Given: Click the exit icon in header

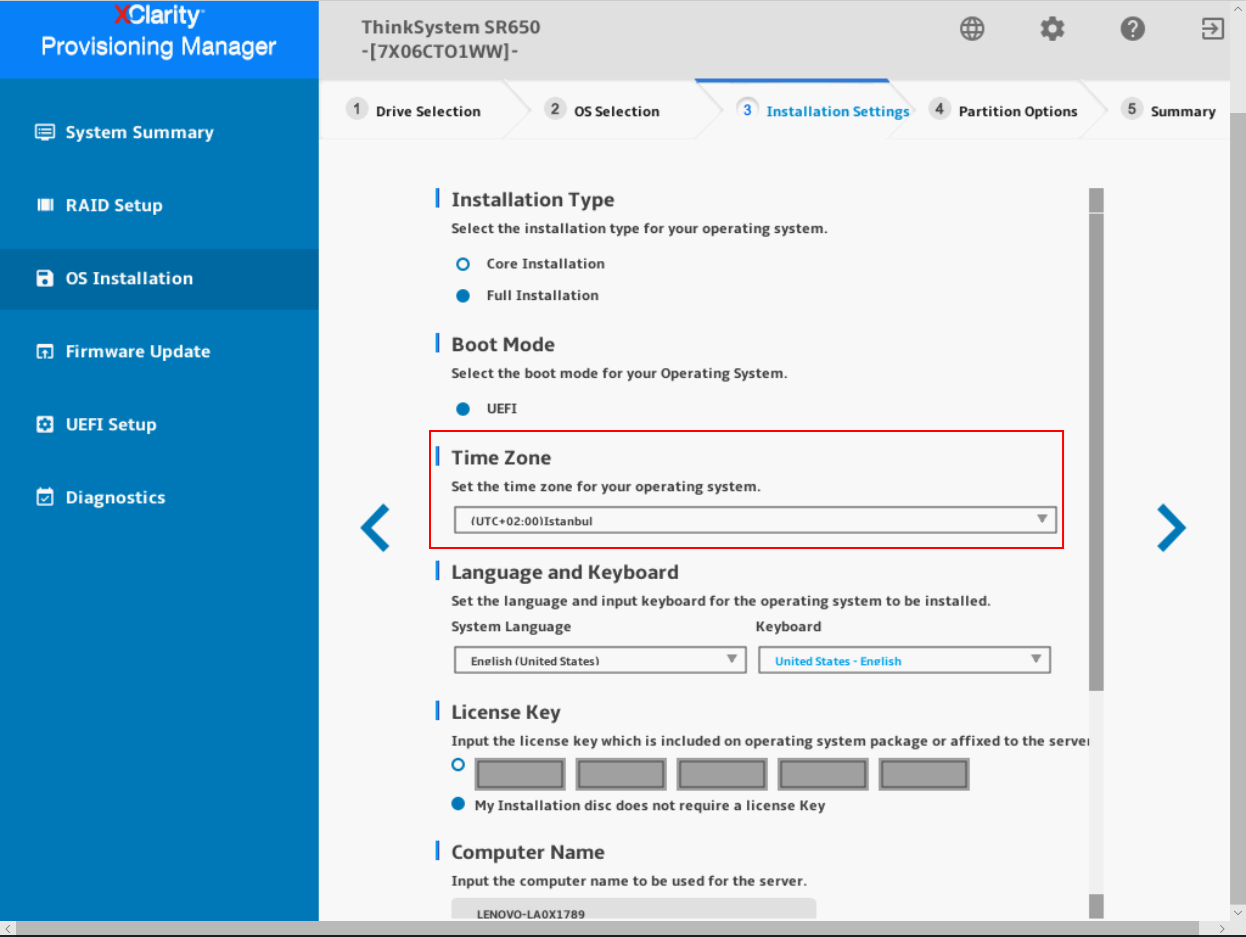Looking at the screenshot, I should tap(1212, 29).
